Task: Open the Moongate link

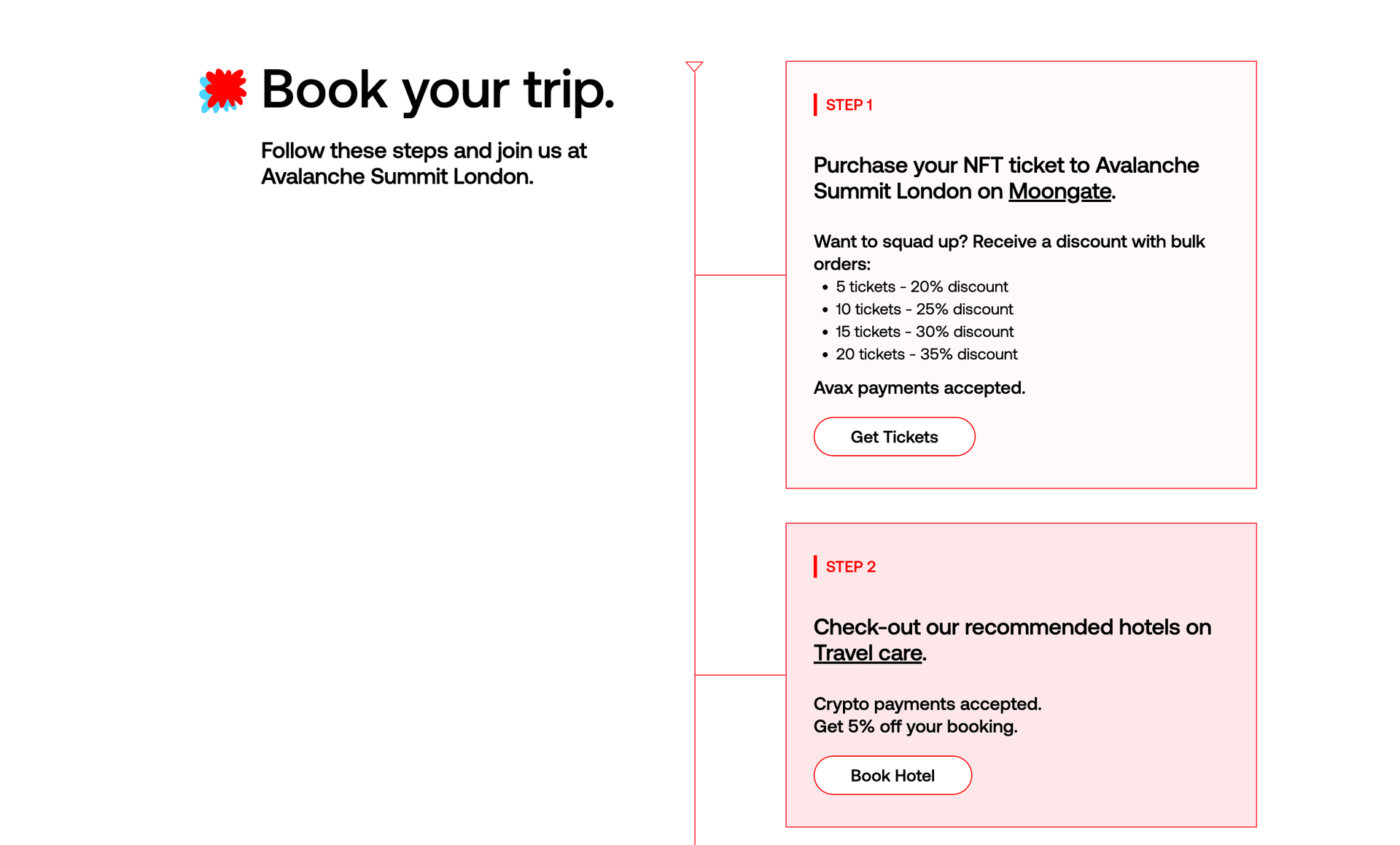Action: 1059,191
